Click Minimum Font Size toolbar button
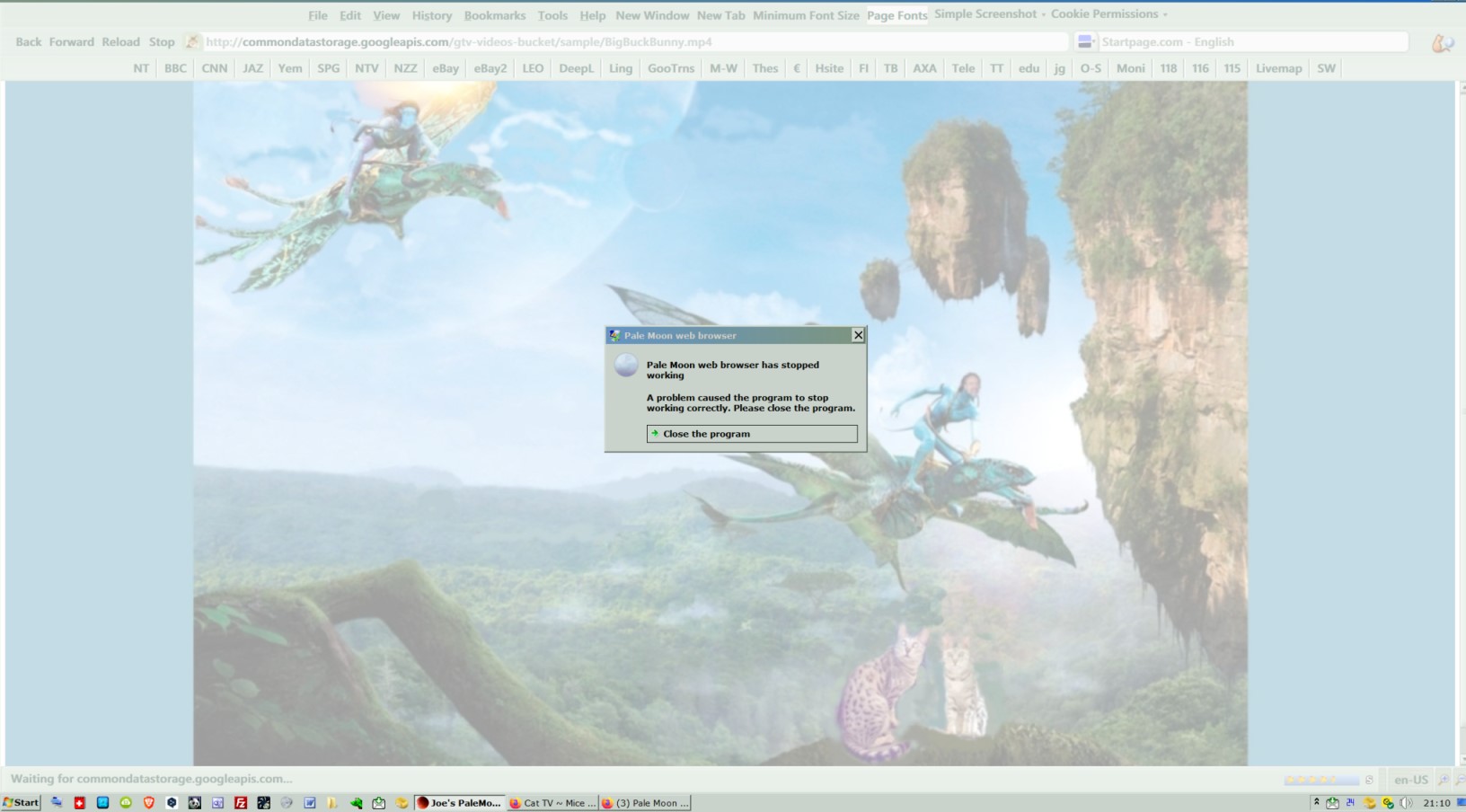 click(806, 15)
